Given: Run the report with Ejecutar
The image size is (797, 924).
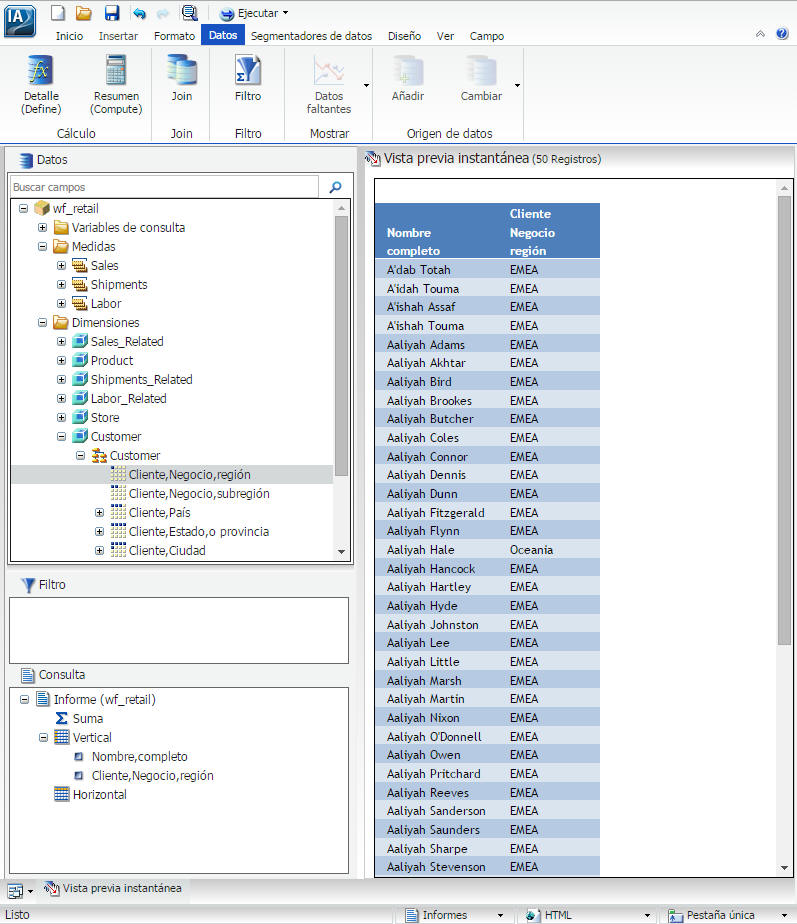Looking at the screenshot, I should click(x=249, y=13).
